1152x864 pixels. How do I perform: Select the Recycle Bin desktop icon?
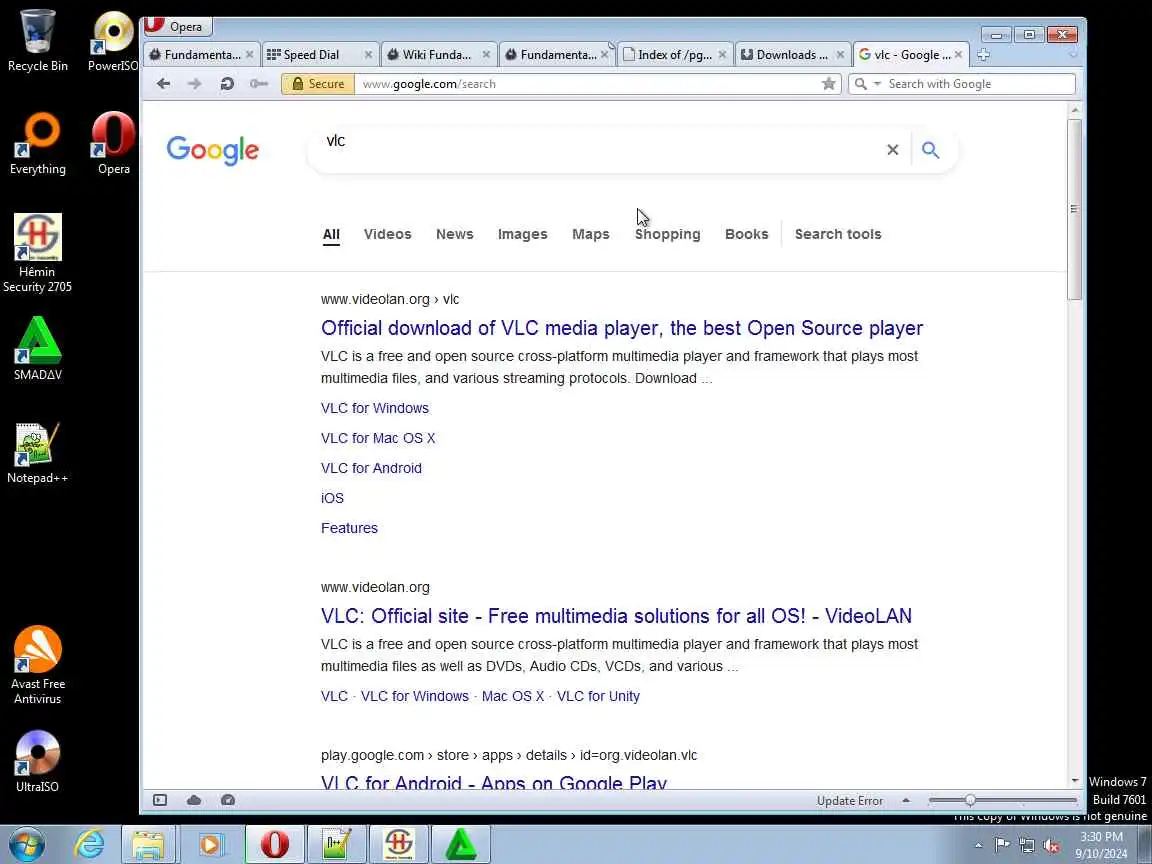tap(37, 40)
